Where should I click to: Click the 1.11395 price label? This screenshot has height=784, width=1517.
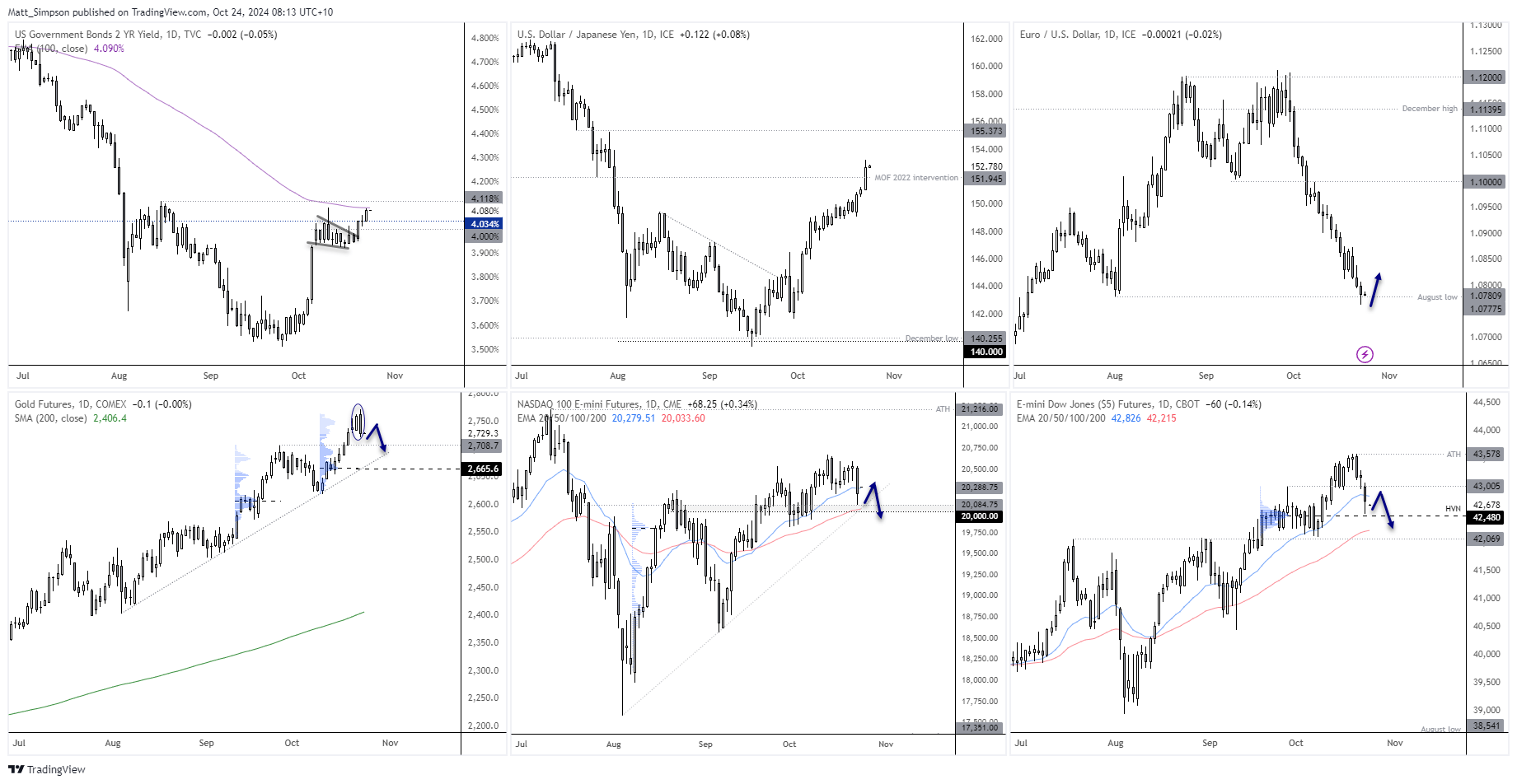1487,110
